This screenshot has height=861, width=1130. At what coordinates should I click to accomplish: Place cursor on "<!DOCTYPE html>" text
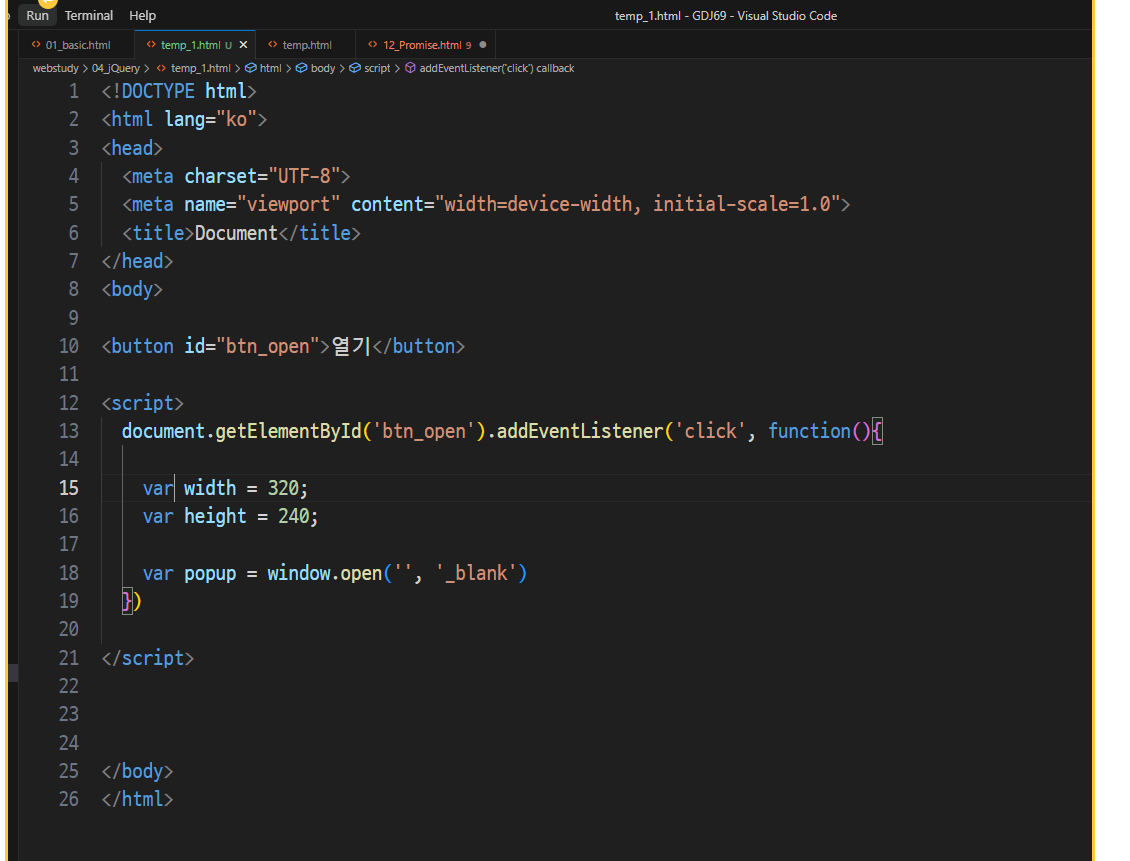[179, 92]
